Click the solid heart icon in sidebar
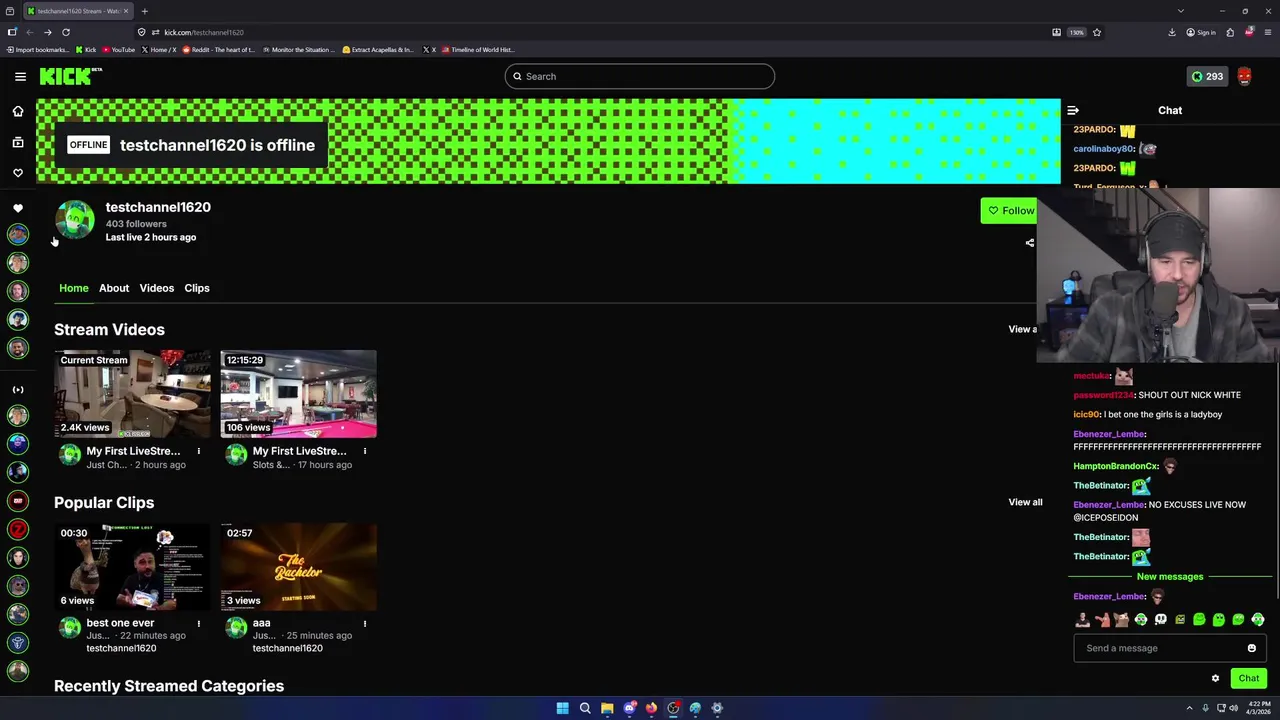Viewport: 1280px width, 720px height. [x=18, y=208]
